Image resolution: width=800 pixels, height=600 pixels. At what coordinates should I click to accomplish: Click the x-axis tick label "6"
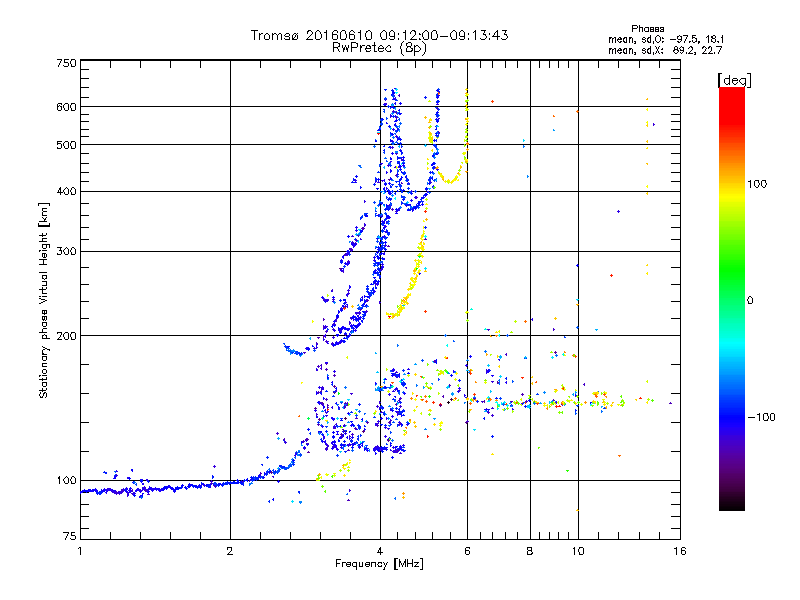467,551
